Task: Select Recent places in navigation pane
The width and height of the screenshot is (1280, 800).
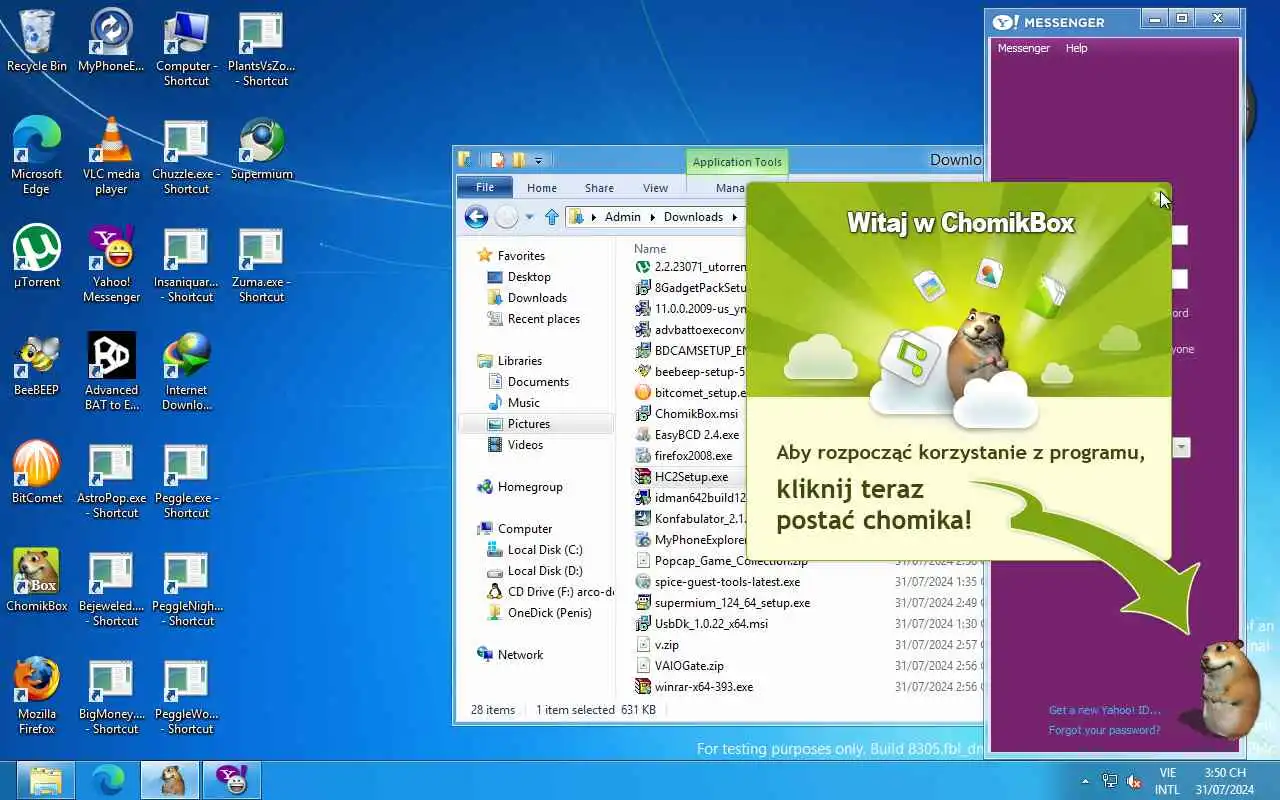Action: (543, 319)
